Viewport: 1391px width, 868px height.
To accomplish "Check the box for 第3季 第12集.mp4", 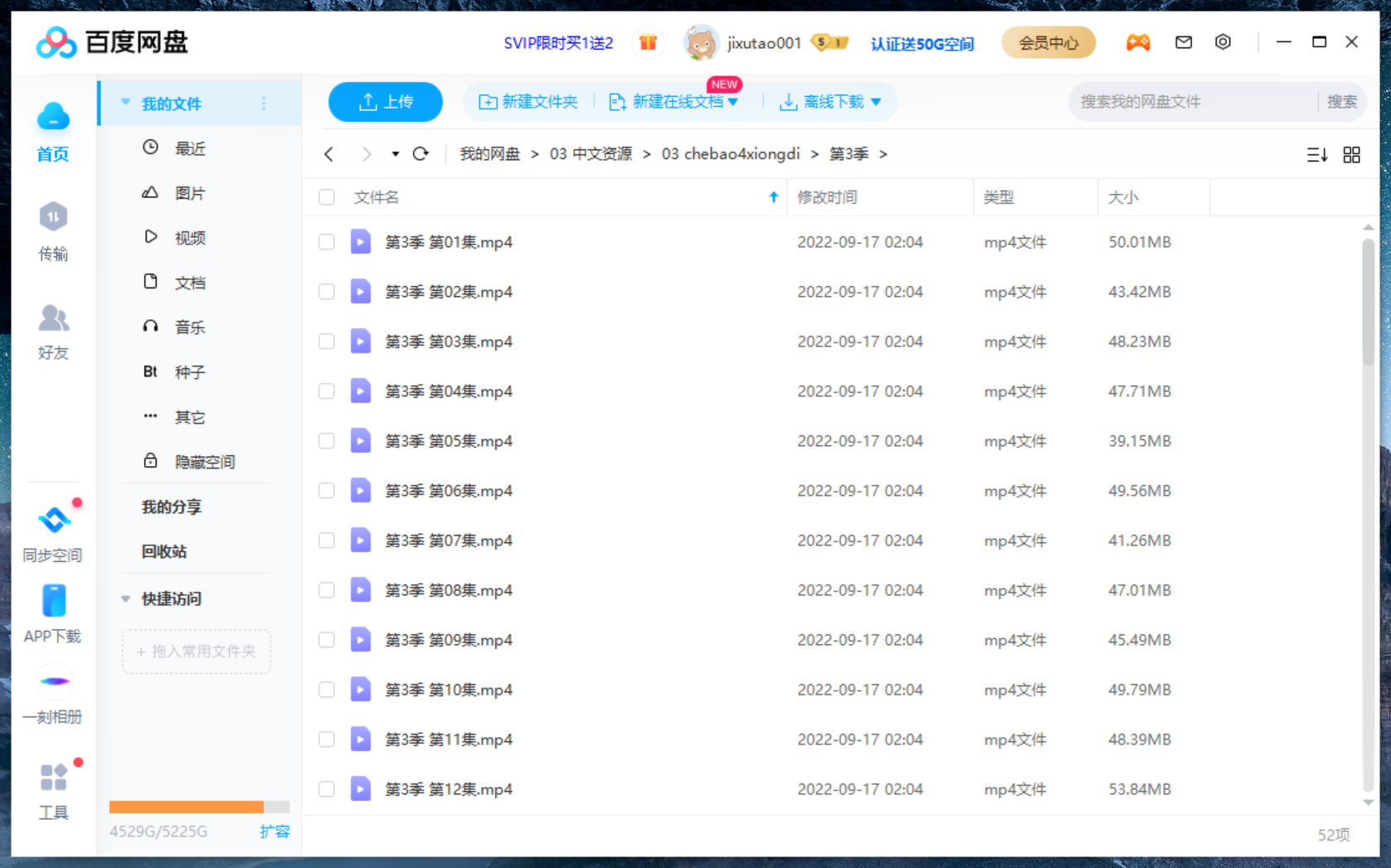I will click(x=327, y=789).
